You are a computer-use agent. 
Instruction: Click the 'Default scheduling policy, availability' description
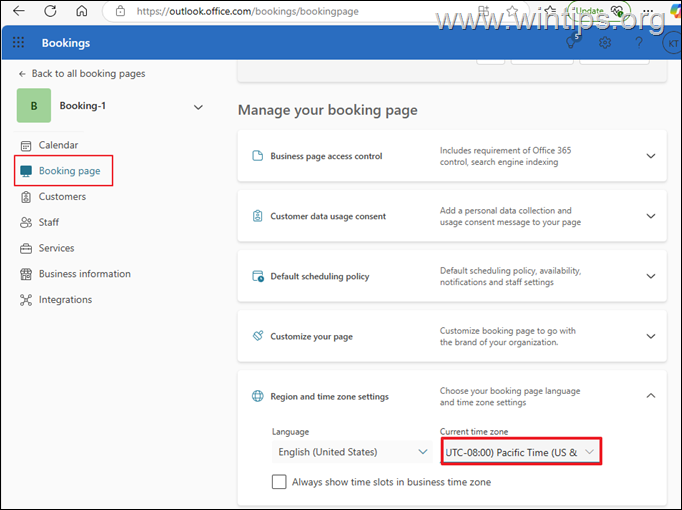510,276
